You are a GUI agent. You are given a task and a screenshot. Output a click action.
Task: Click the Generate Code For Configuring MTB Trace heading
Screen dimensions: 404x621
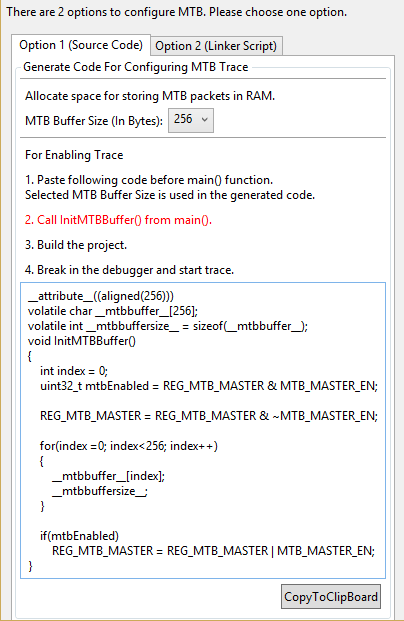click(135, 67)
